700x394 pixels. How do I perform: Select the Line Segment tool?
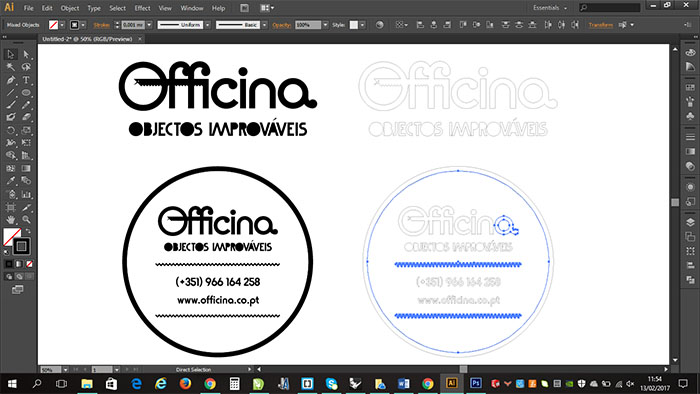tap(11, 92)
